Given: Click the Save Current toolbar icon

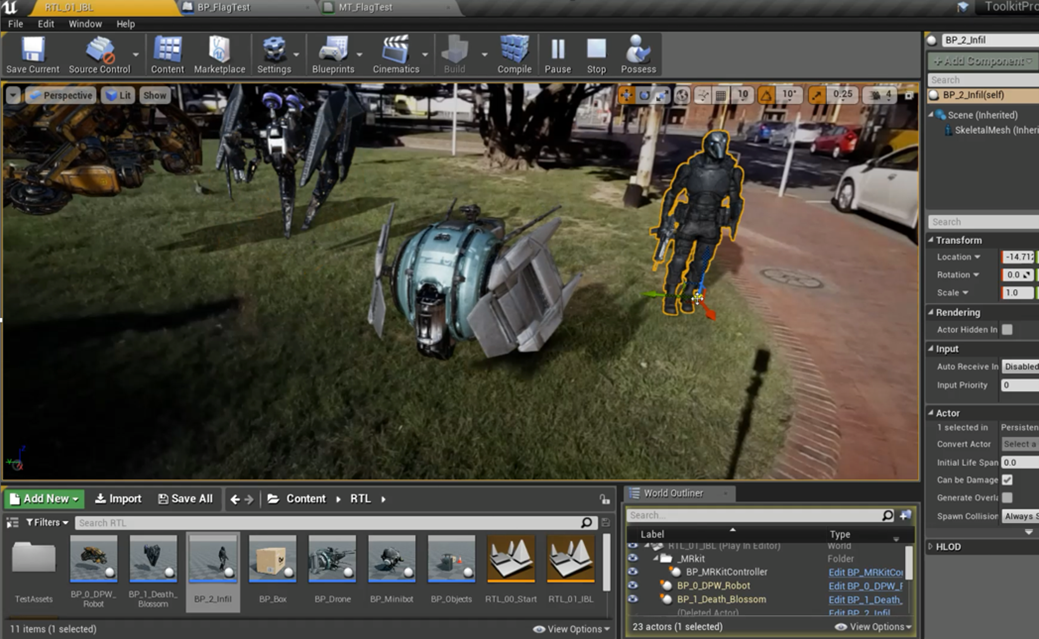Looking at the screenshot, I should (x=32, y=54).
